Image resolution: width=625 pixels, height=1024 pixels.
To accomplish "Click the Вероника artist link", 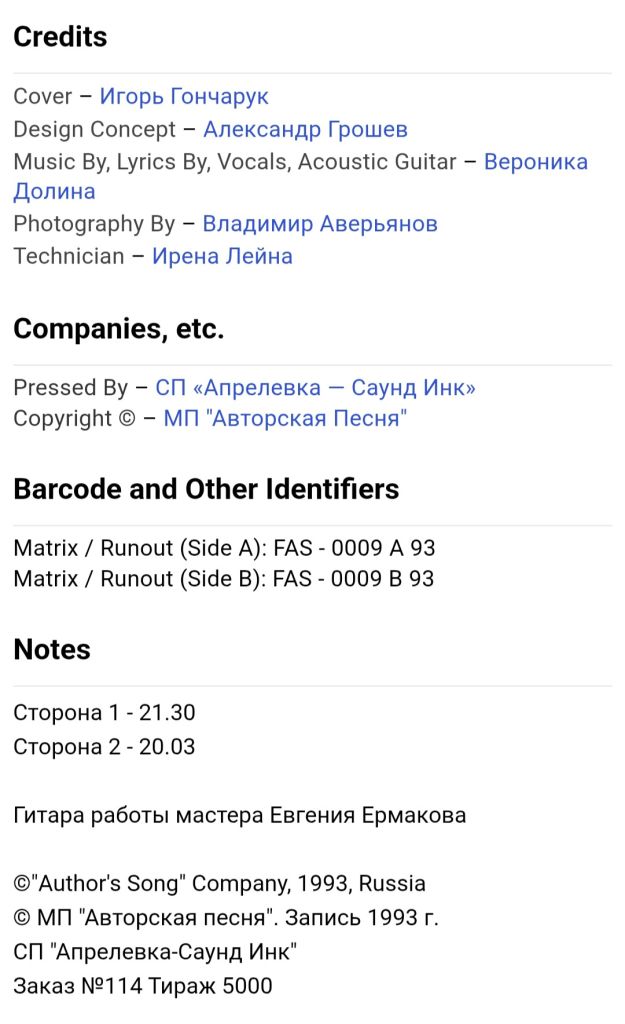I will click(x=536, y=161).
